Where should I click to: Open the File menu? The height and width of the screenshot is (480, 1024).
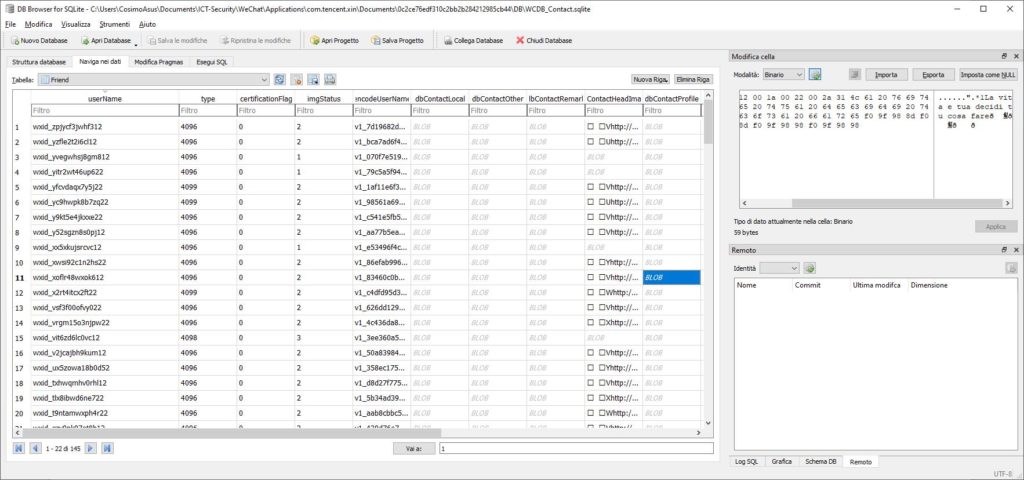pyautogui.click(x=10, y=24)
